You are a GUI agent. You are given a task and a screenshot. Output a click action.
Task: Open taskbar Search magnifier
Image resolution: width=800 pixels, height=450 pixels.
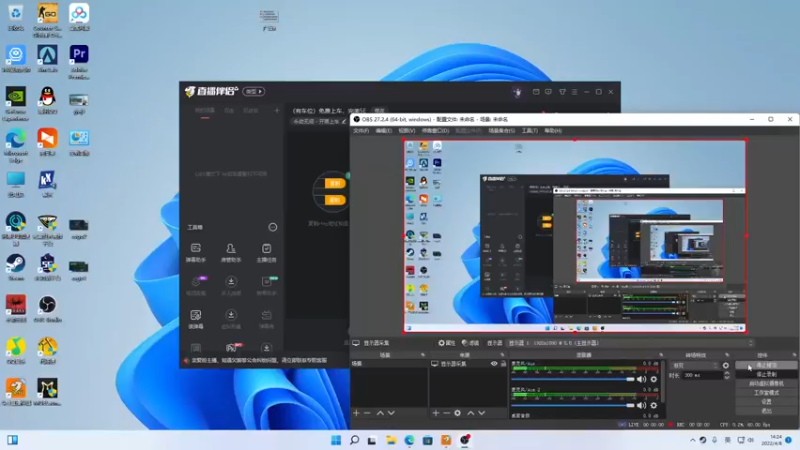[x=354, y=440]
